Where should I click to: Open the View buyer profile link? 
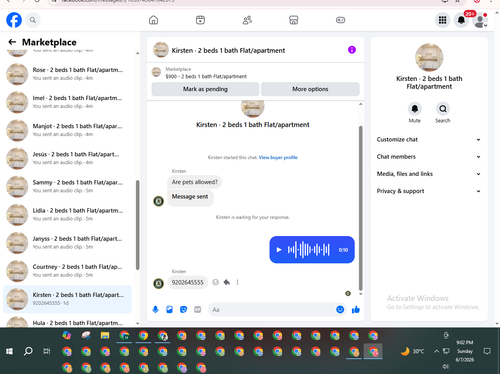point(278,157)
